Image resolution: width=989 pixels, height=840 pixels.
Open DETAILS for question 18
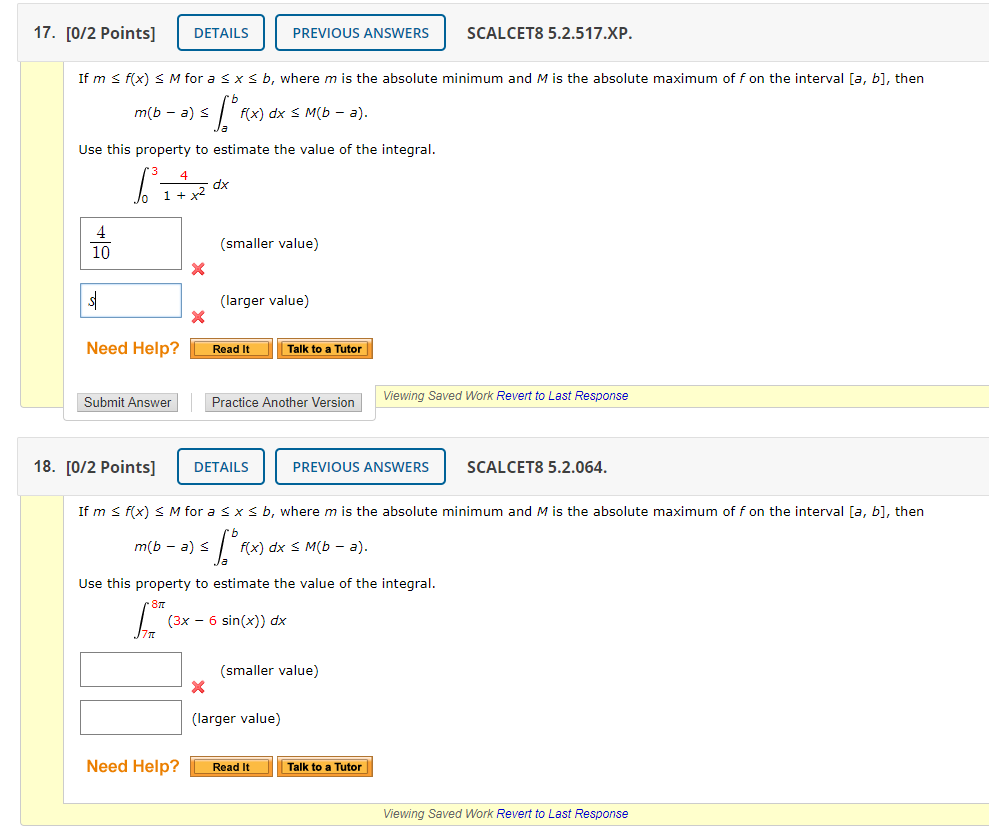click(220, 466)
